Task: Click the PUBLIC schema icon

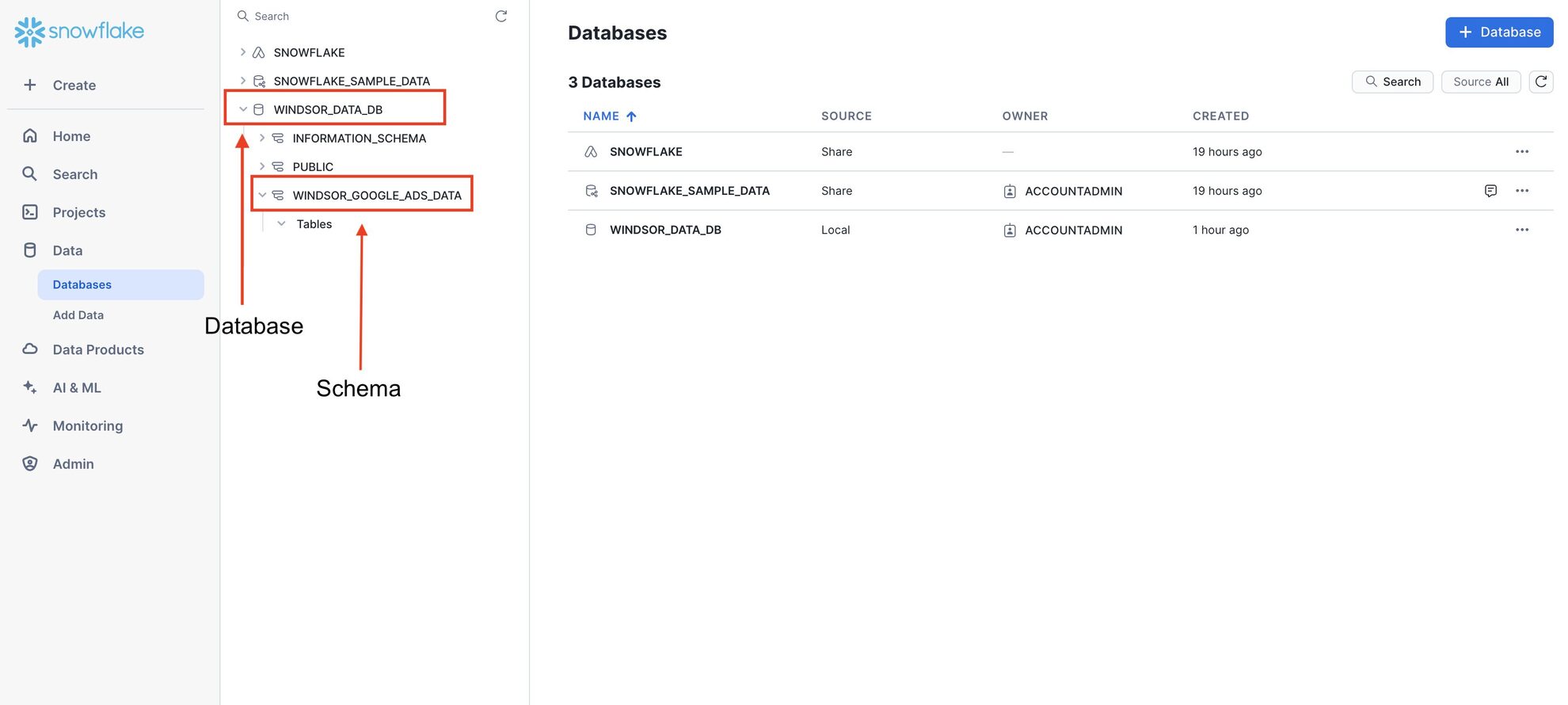Action: 278,166
